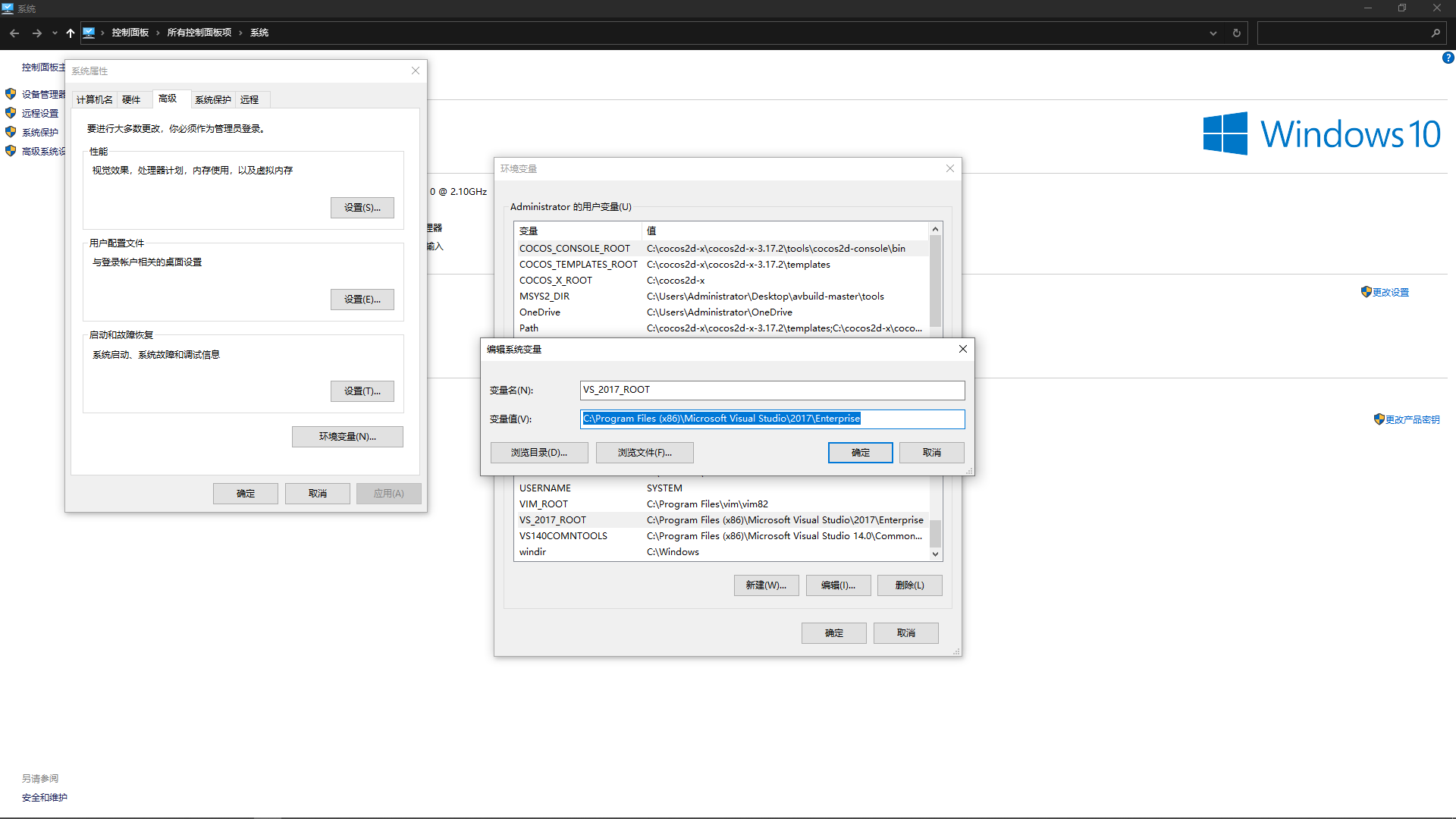Cancel the 编辑系统变量 dialog

pos(932,452)
